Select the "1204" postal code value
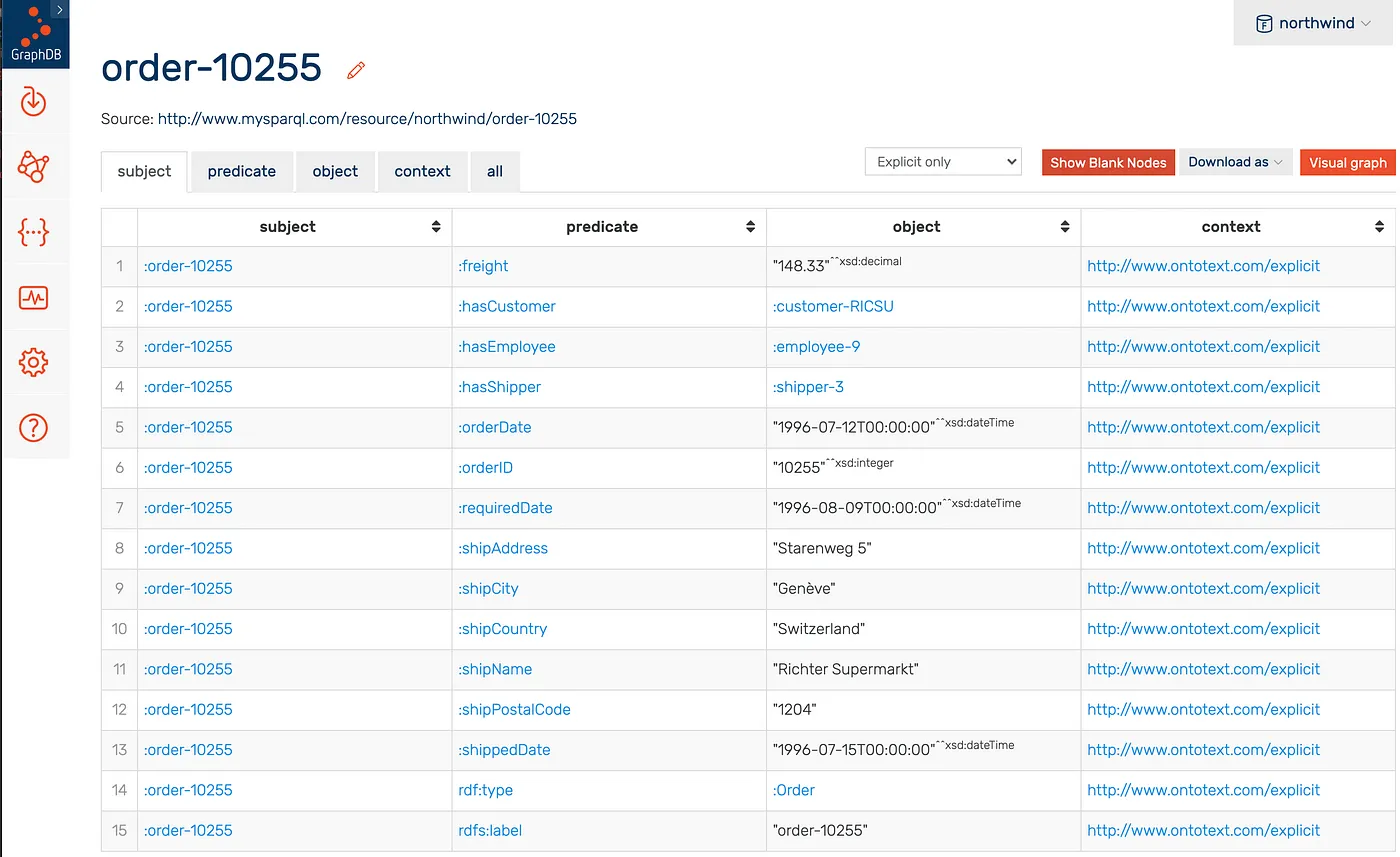The width and height of the screenshot is (1400, 857). tap(795, 709)
